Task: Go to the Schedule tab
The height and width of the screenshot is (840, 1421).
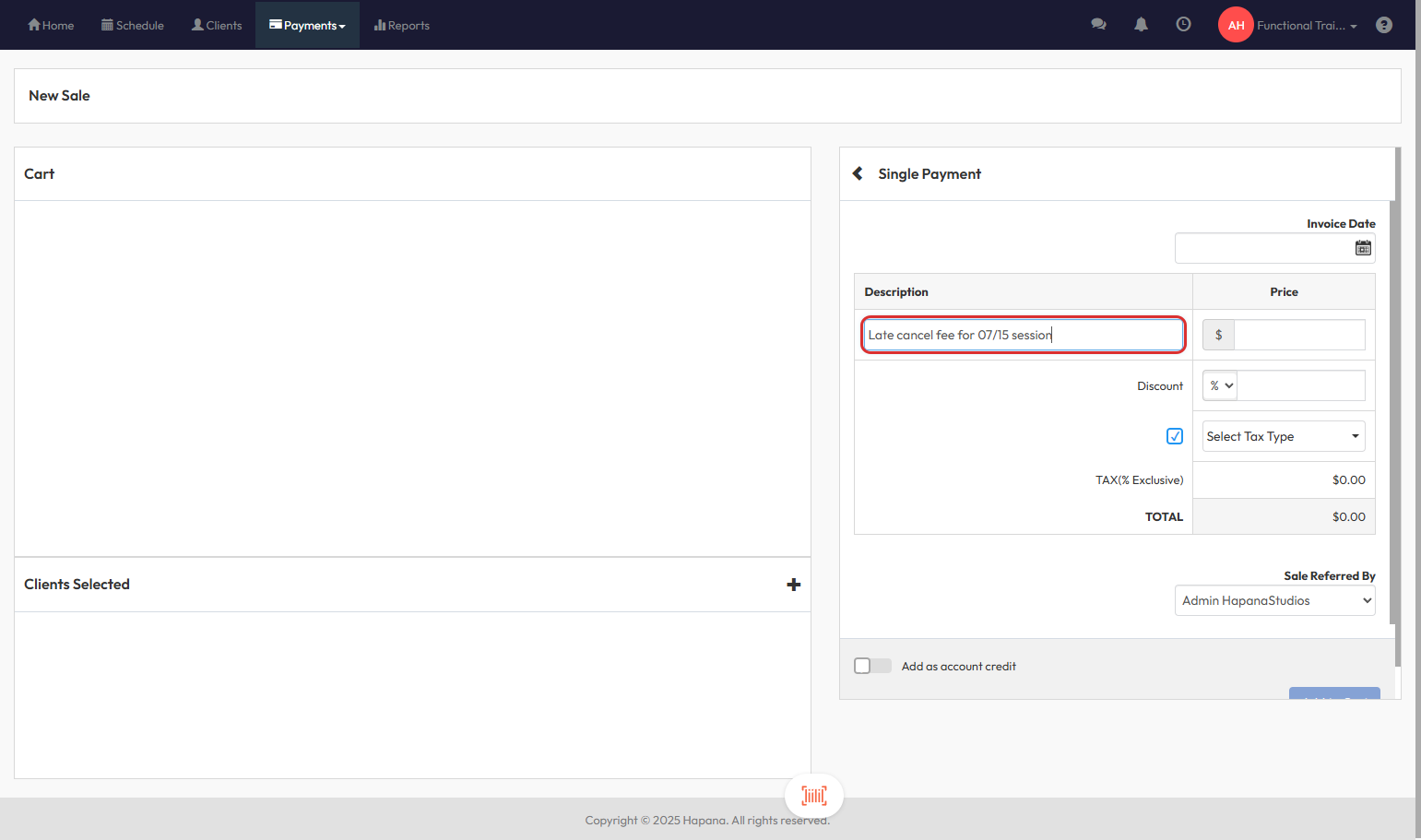Action: [x=133, y=25]
